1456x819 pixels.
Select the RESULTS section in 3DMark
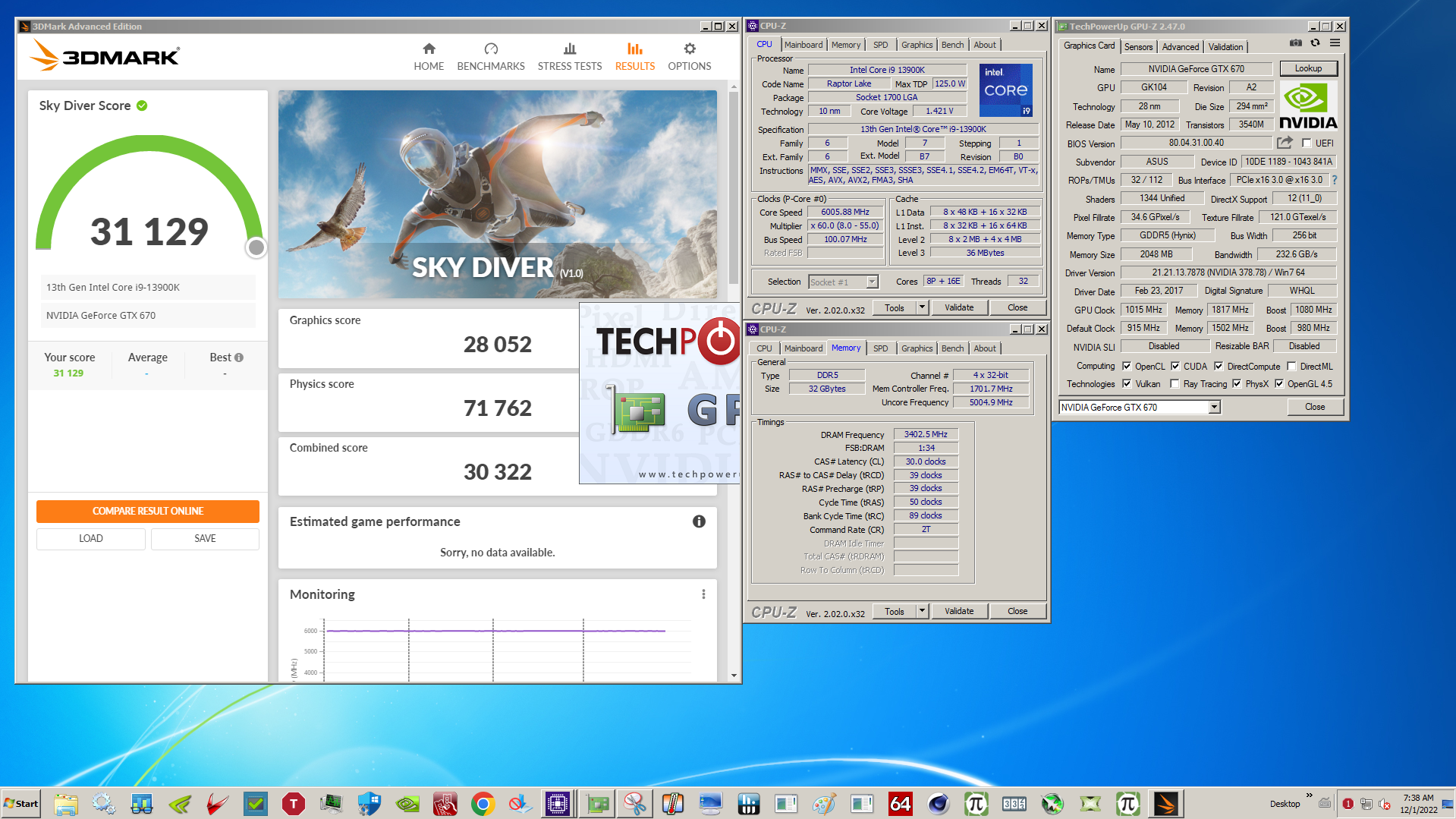[x=635, y=57]
